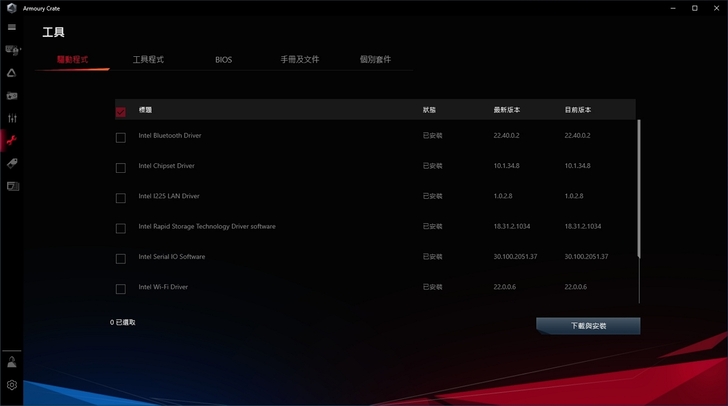Switch to the 手冊及文件 tab
Image resolution: width=728 pixels, height=406 pixels.
pos(299,59)
